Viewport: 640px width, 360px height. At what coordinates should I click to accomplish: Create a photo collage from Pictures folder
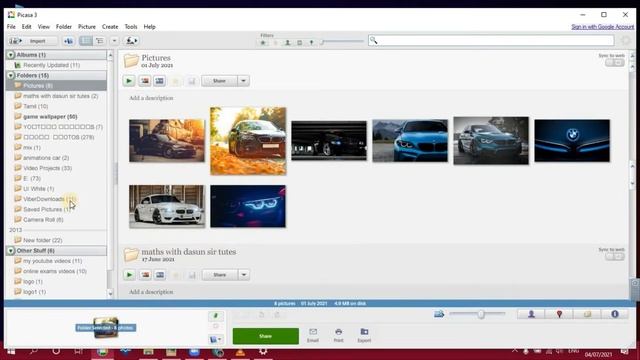145,81
